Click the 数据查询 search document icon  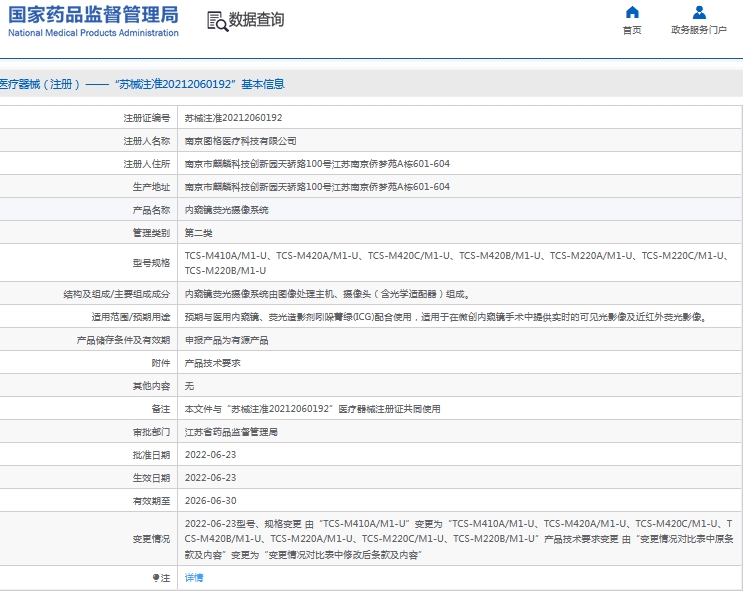coord(217,21)
